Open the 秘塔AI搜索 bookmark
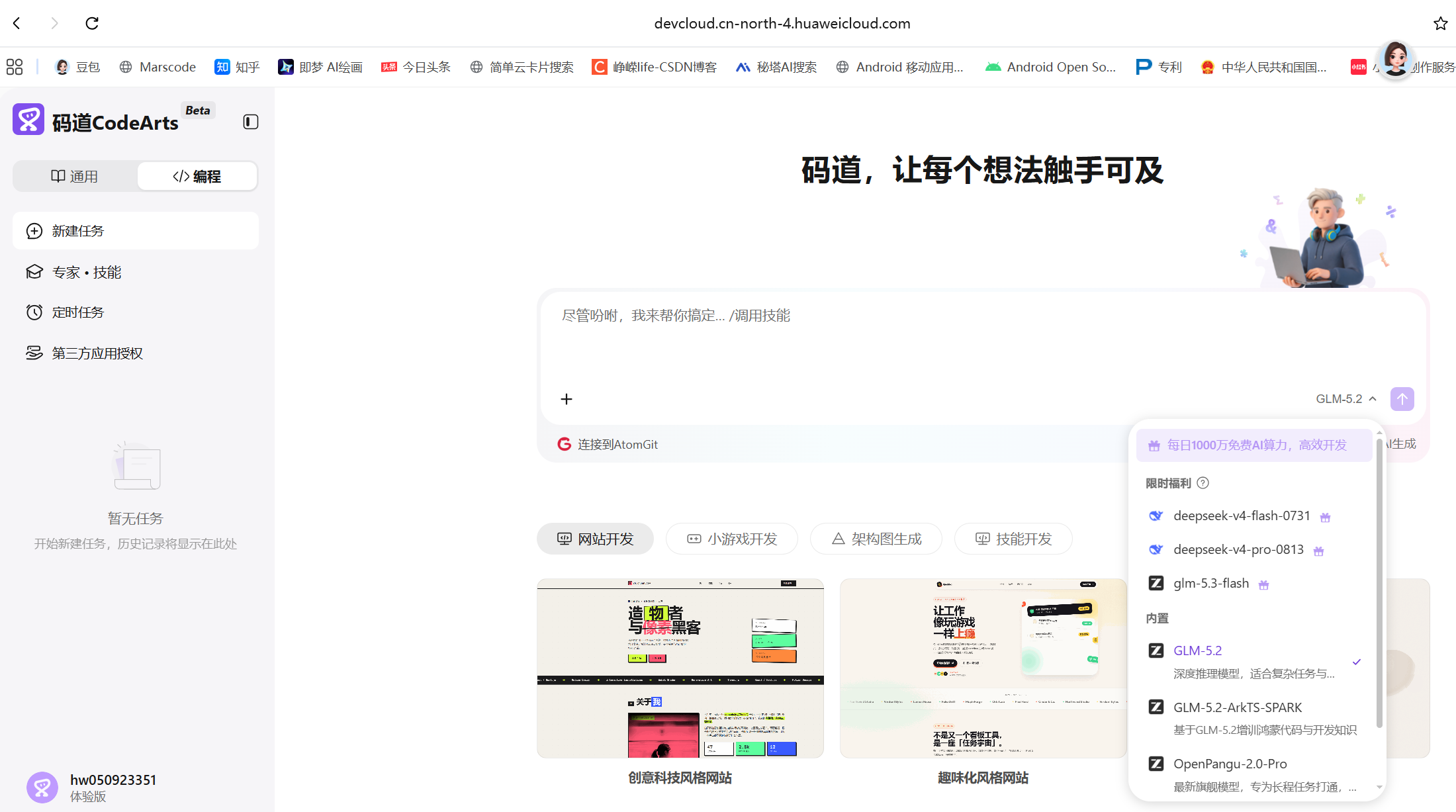Image resolution: width=1456 pixels, height=812 pixels. 776,67
